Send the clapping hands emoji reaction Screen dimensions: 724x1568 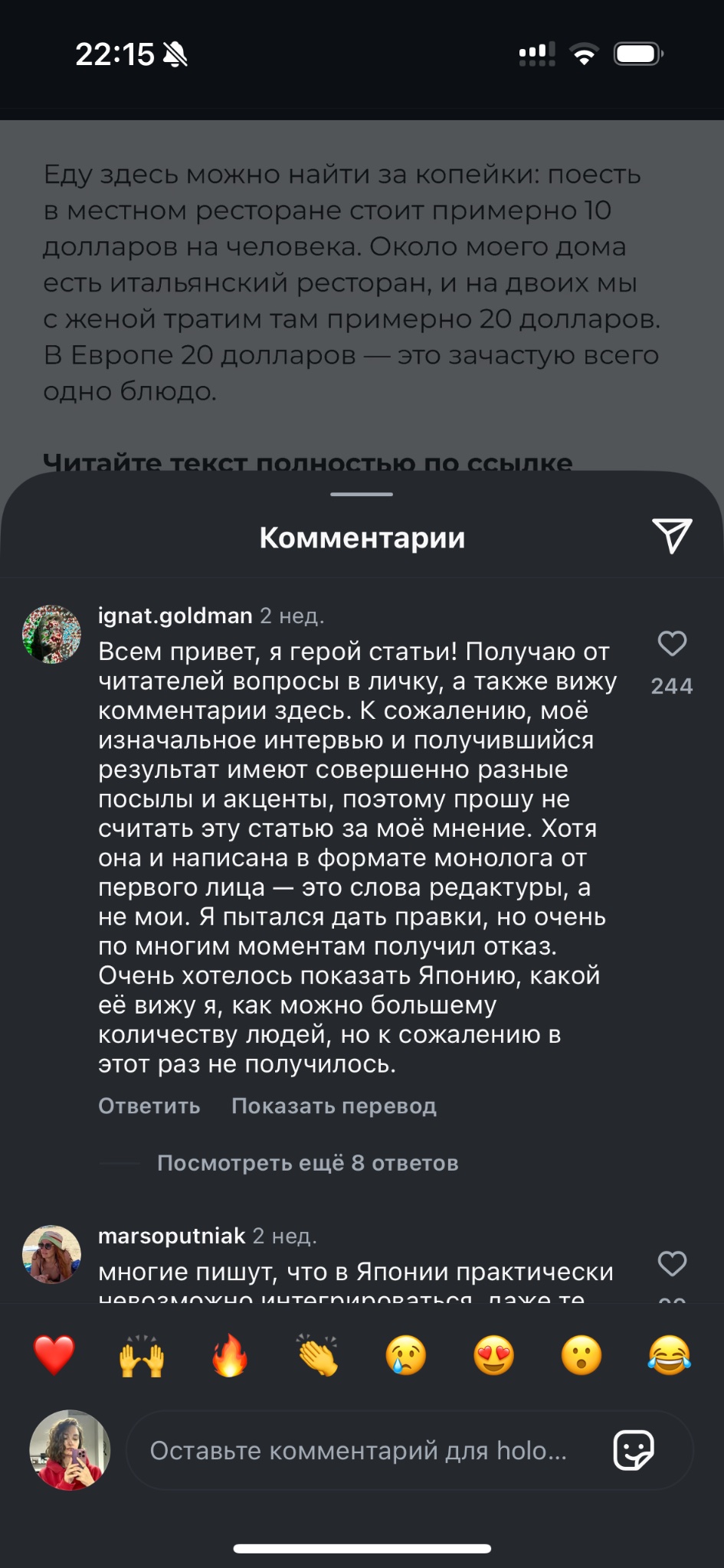[x=318, y=1356]
